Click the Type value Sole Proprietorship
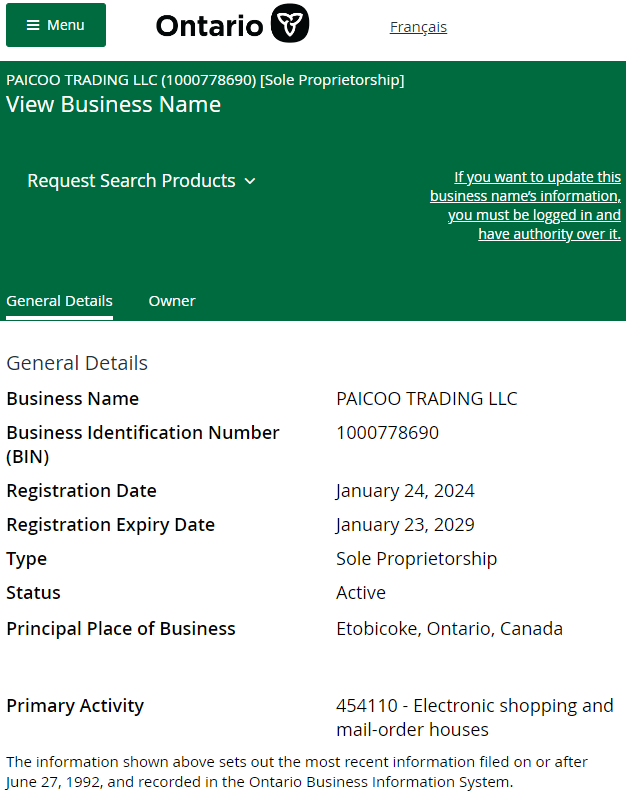This screenshot has width=626, height=808. tap(416, 559)
